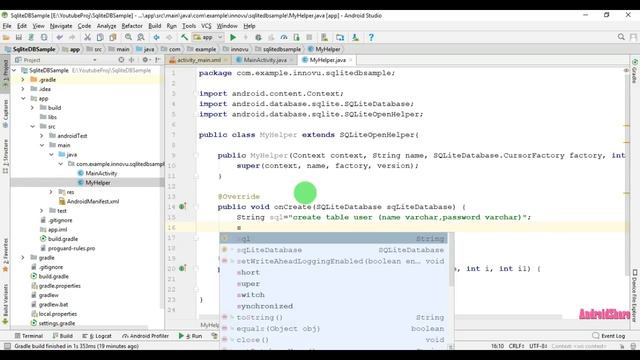Screen dimensions: 640x360
Task: Click the SDK Manager download icon
Action: (356, 38)
